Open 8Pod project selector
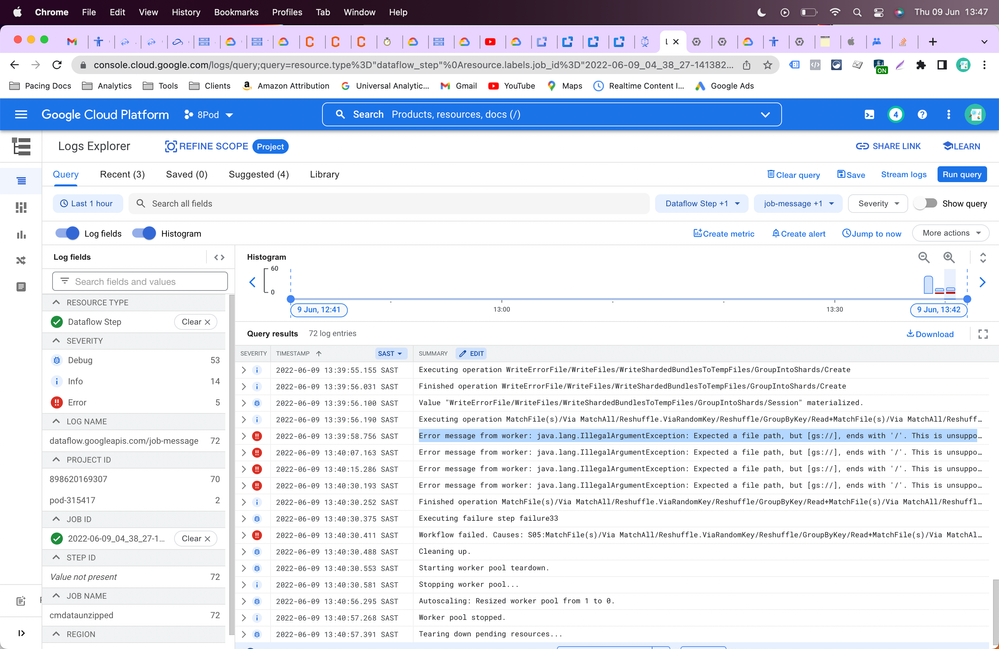The height and width of the screenshot is (649, 999). click(x=208, y=115)
